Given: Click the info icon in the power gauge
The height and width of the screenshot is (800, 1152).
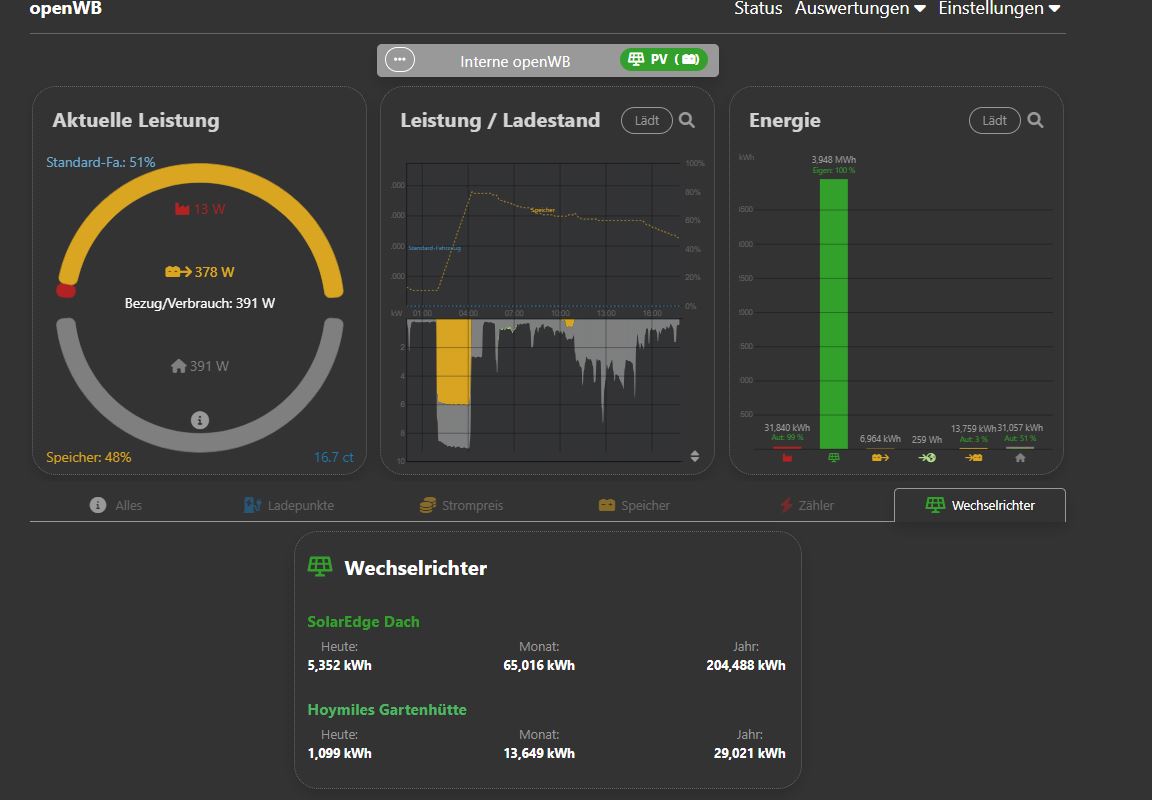Looking at the screenshot, I should (x=200, y=420).
